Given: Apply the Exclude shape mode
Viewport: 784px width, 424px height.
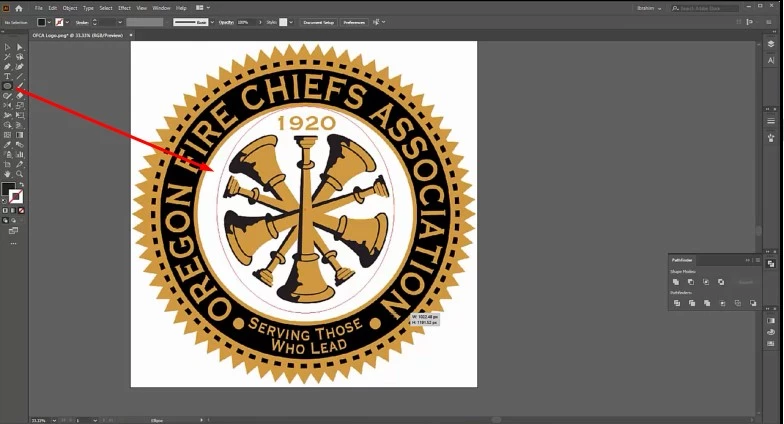Looking at the screenshot, I should [721, 282].
